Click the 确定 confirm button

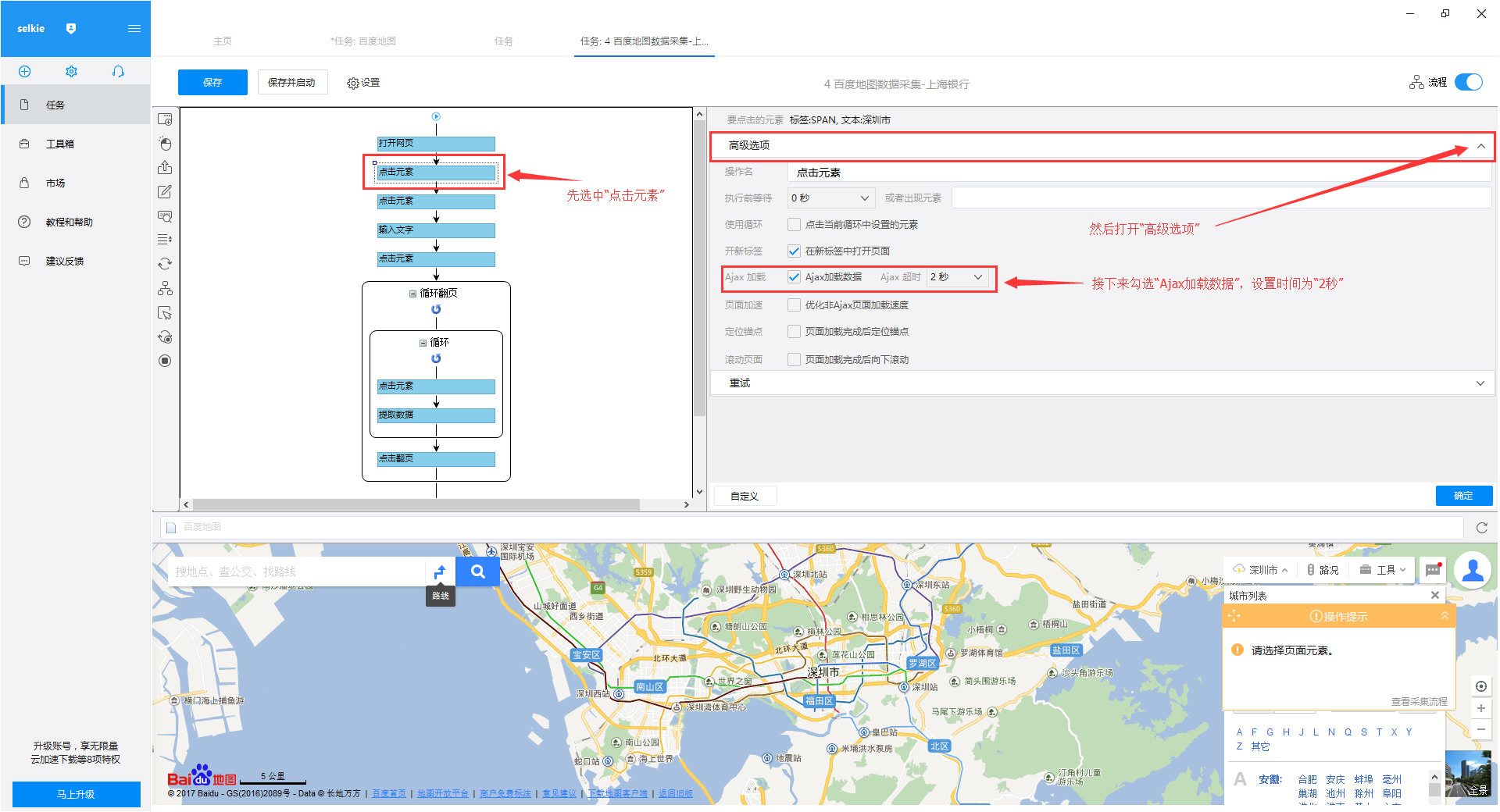pyautogui.click(x=1463, y=496)
